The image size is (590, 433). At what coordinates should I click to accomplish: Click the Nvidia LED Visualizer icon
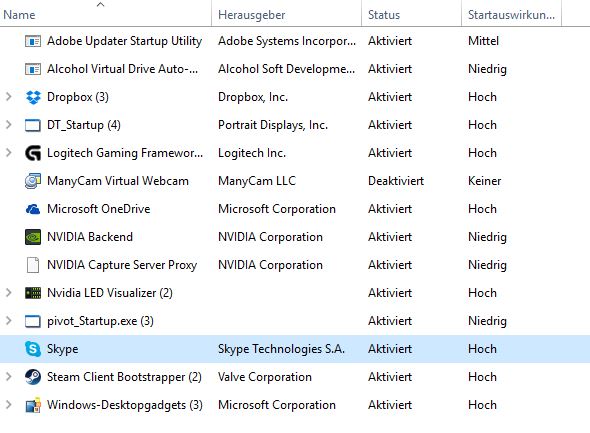33,293
